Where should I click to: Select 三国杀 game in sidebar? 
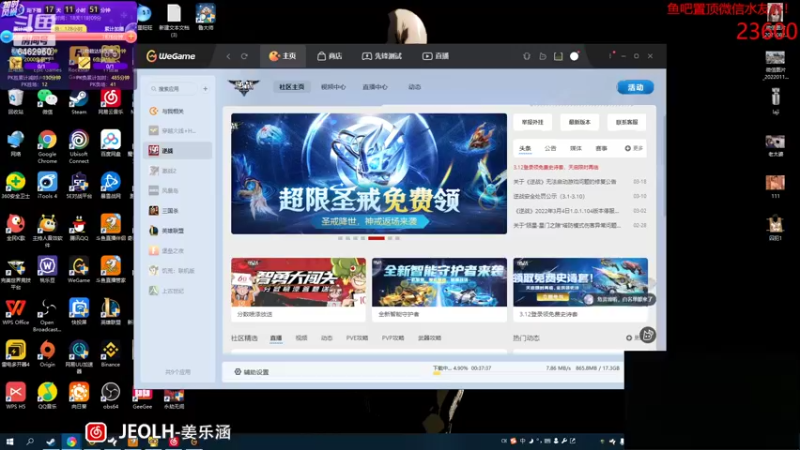coord(178,210)
